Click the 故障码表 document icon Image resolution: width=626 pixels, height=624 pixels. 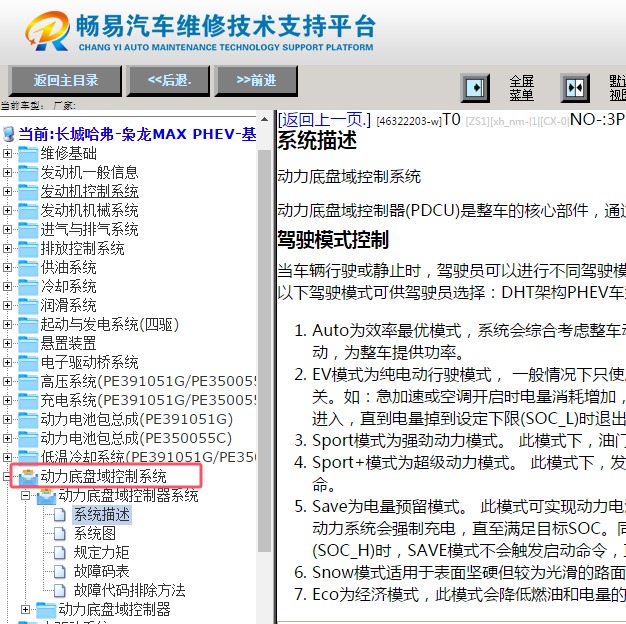(60, 572)
